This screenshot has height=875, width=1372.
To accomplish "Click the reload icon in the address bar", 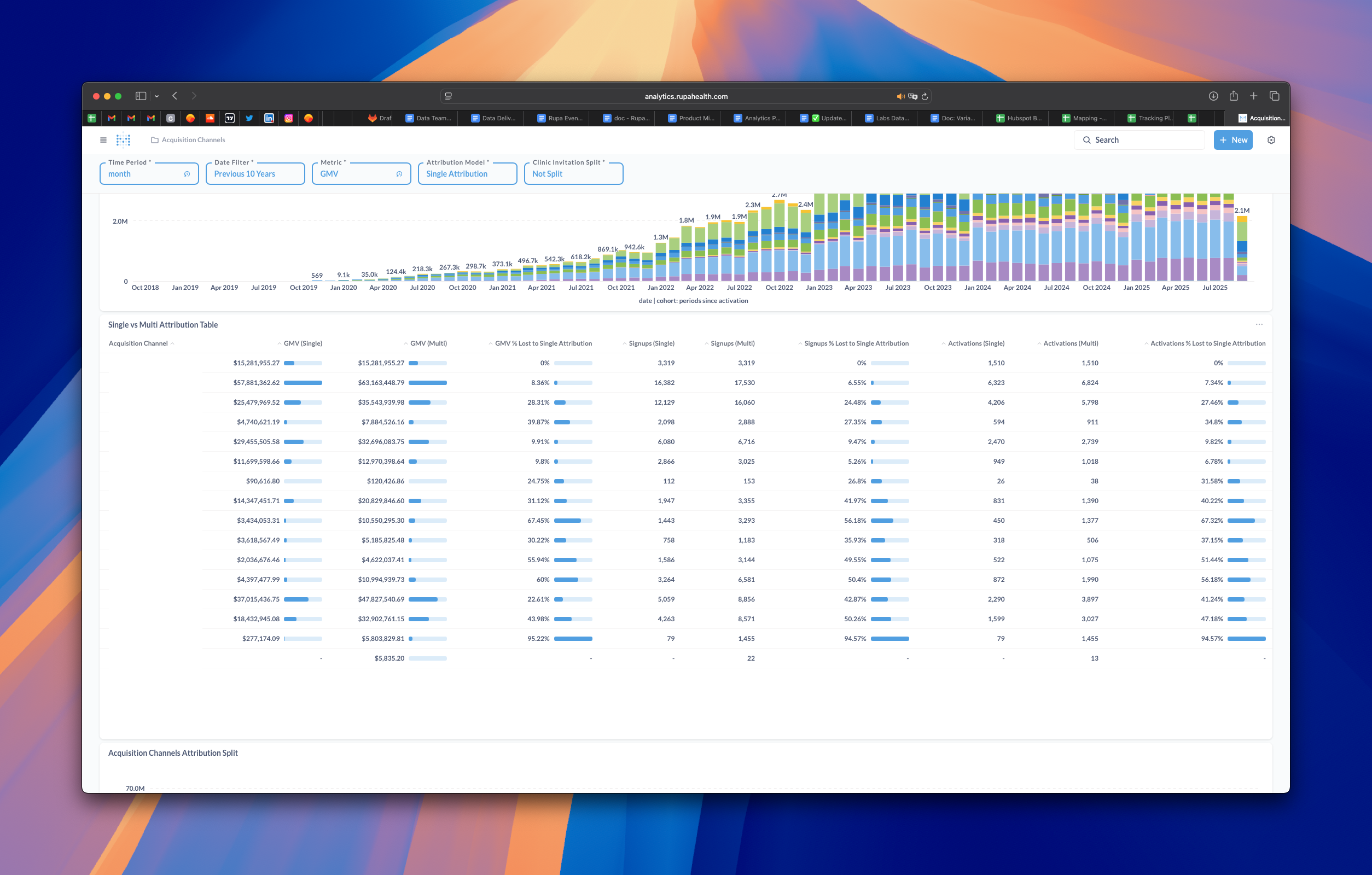I will [x=925, y=96].
